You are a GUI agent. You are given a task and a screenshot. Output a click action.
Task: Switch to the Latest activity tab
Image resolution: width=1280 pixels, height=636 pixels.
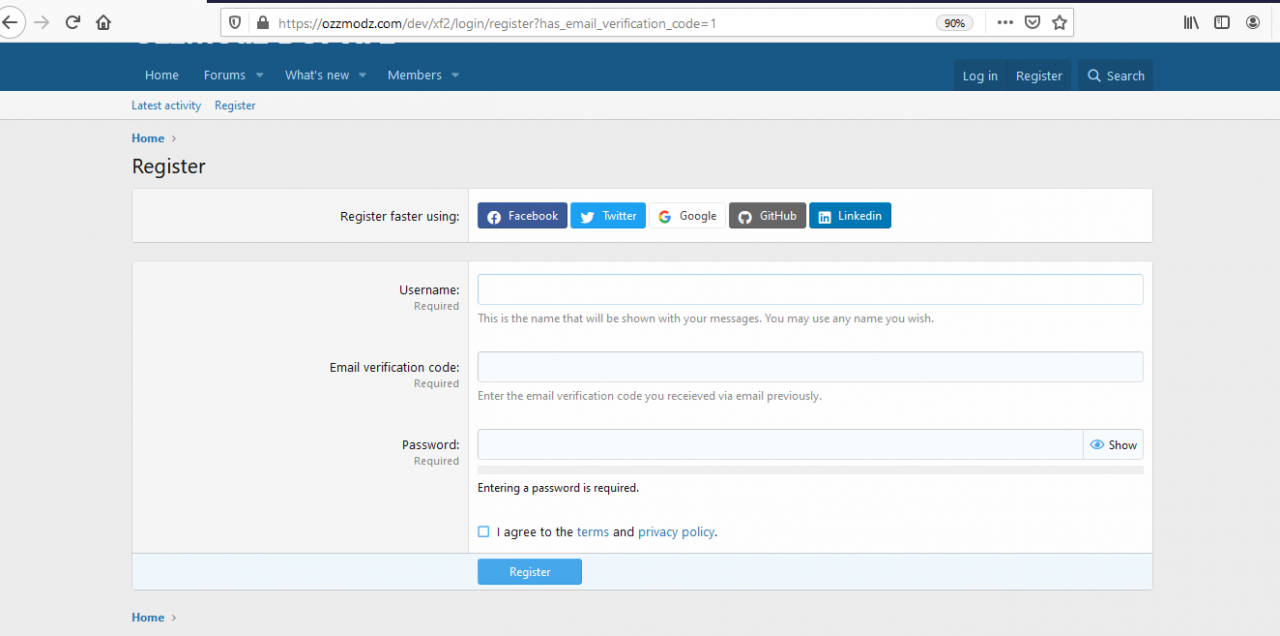166,105
